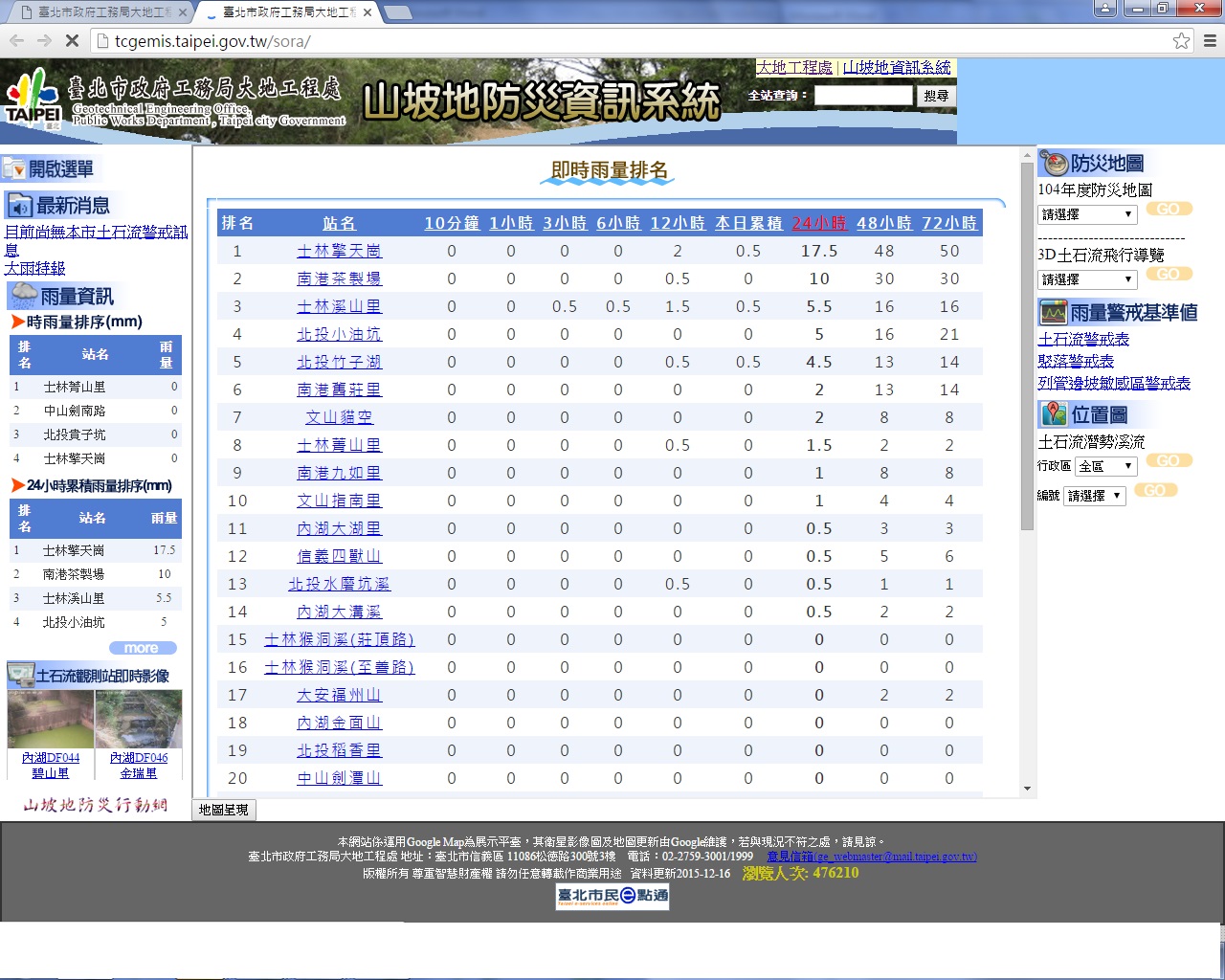This screenshot has width=1225, height=980.
Task: Click the 防災地圖 section icon
Action: click(1054, 164)
